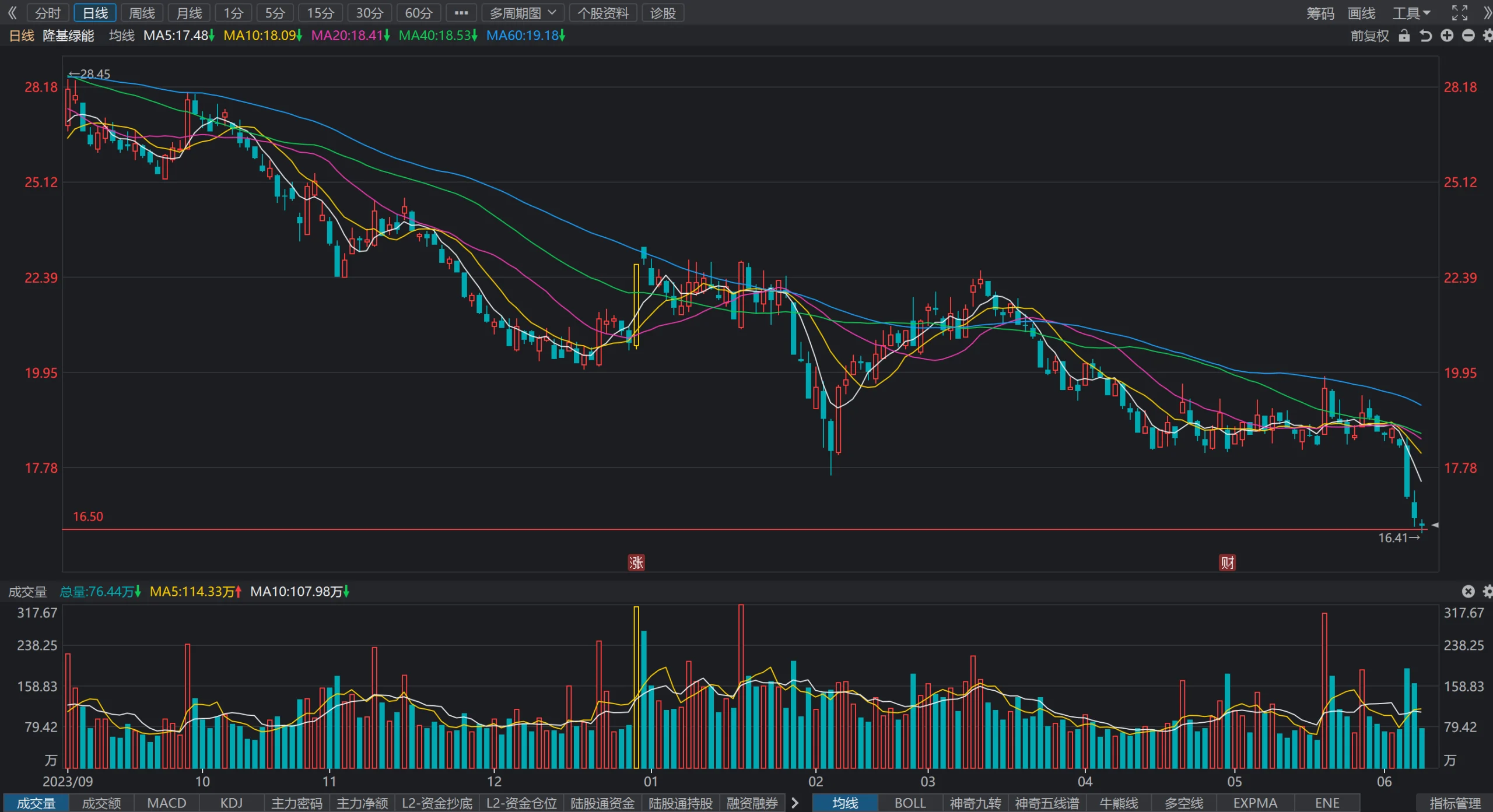This screenshot has width=1493, height=812.
Task: Click 总量:76.44万 volume label
Action: click(100, 592)
